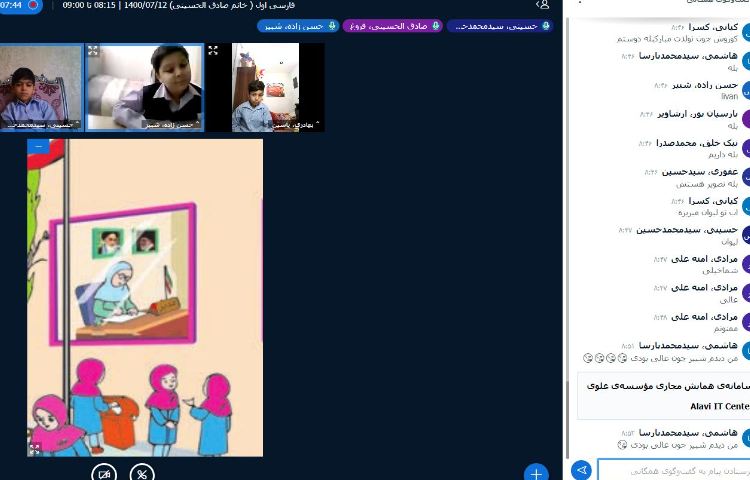
Task: Click Alavi IT Center welcome message
Action: pyautogui.click(x=664, y=396)
